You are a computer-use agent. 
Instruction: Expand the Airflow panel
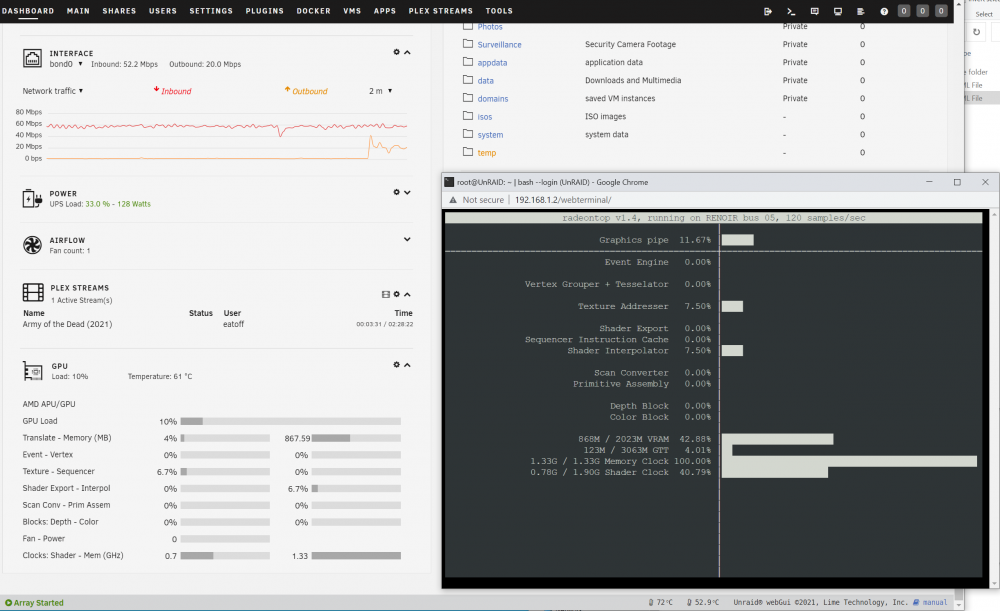(x=407, y=239)
